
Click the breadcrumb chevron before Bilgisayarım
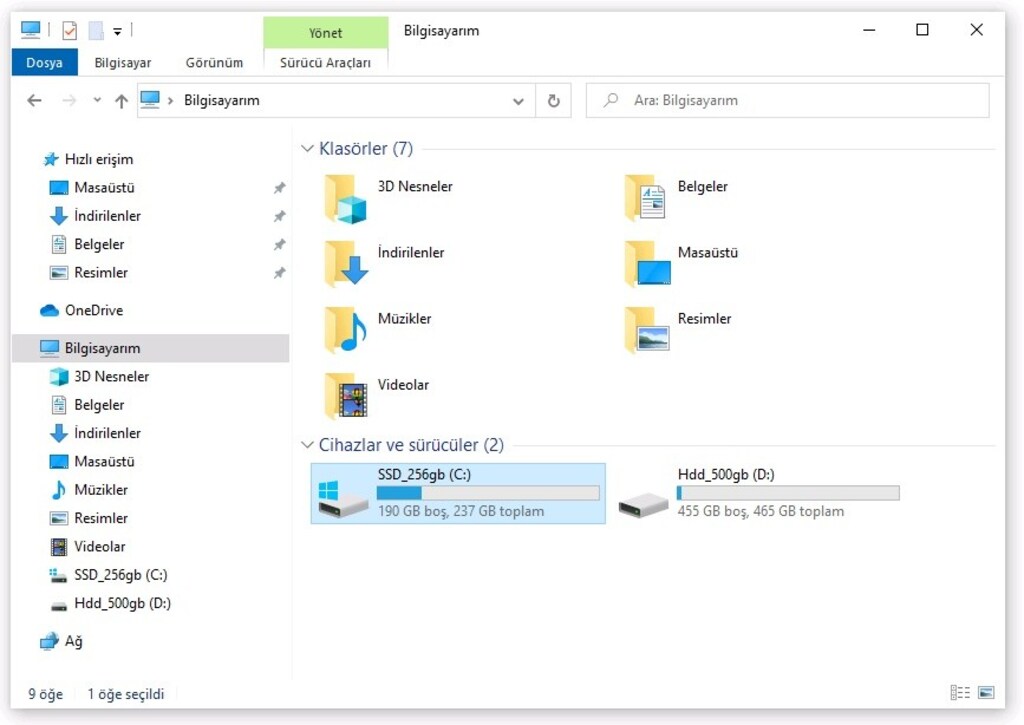tap(170, 101)
